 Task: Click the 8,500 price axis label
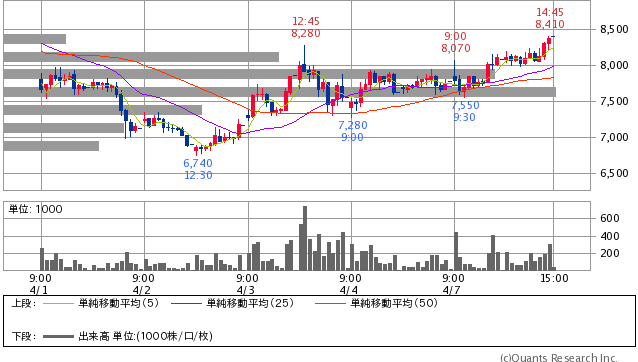pyautogui.click(x=614, y=29)
